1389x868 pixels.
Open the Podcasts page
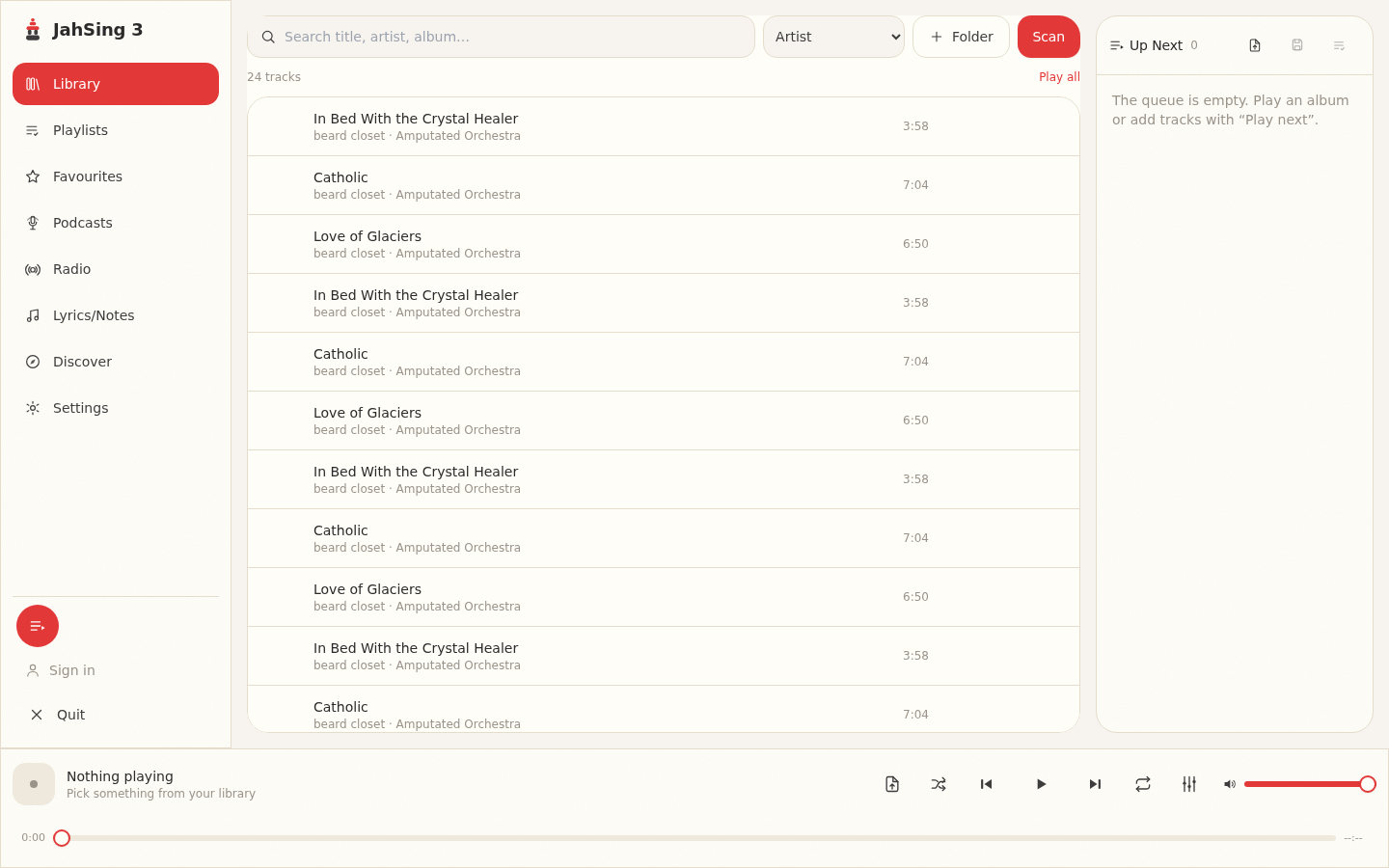pyautogui.click(x=116, y=223)
